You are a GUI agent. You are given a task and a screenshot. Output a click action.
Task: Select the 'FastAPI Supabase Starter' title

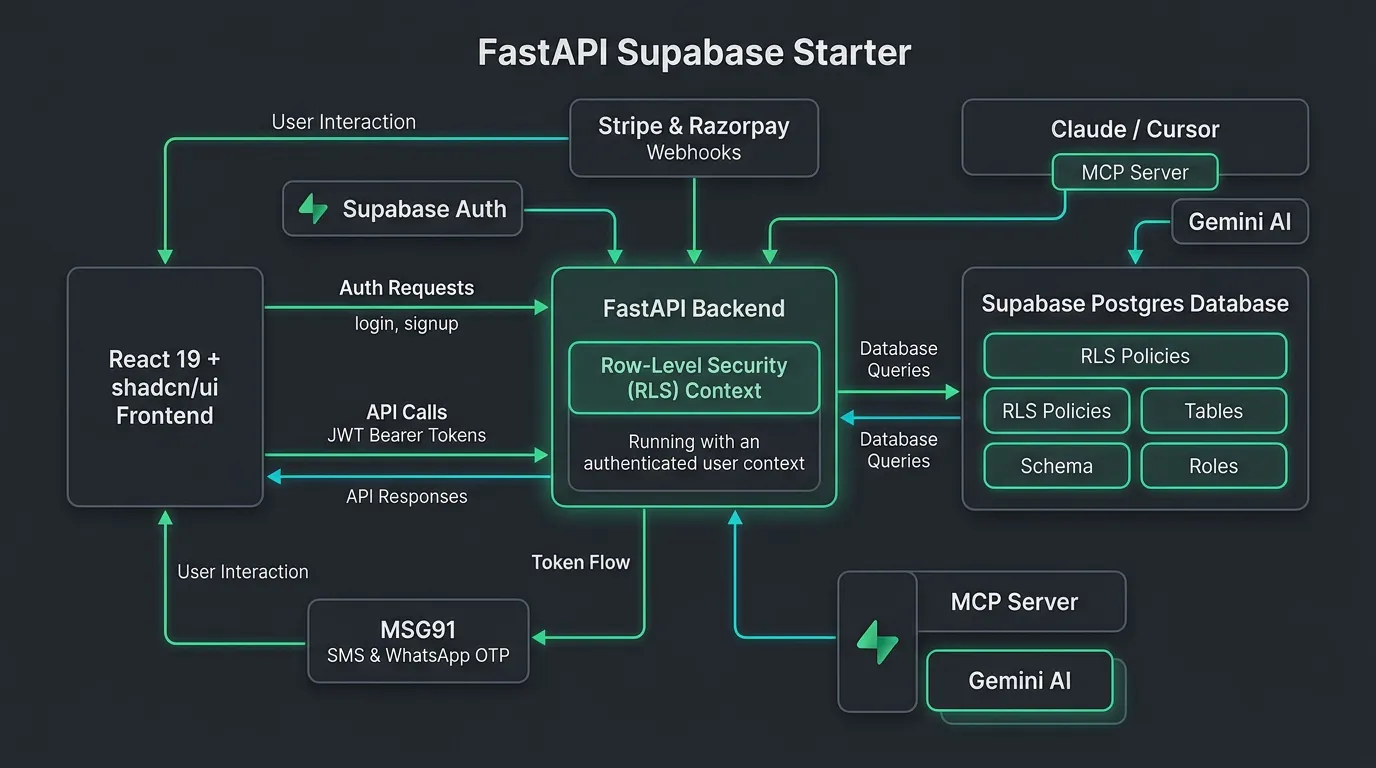694,52
